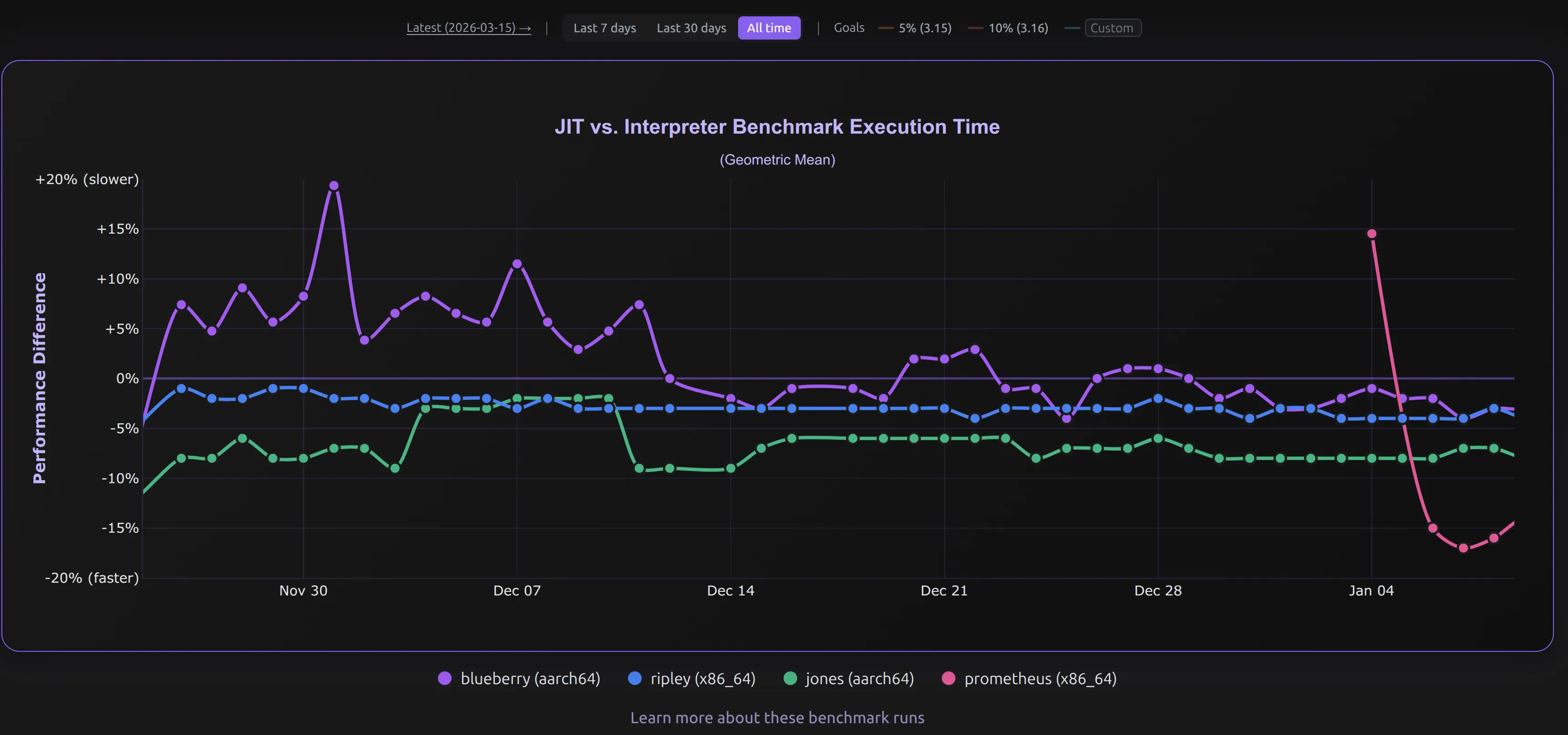The image size is (1568, 735).
Task: Click the Custom goal line color indicator
Action: tap(1073, 28)
